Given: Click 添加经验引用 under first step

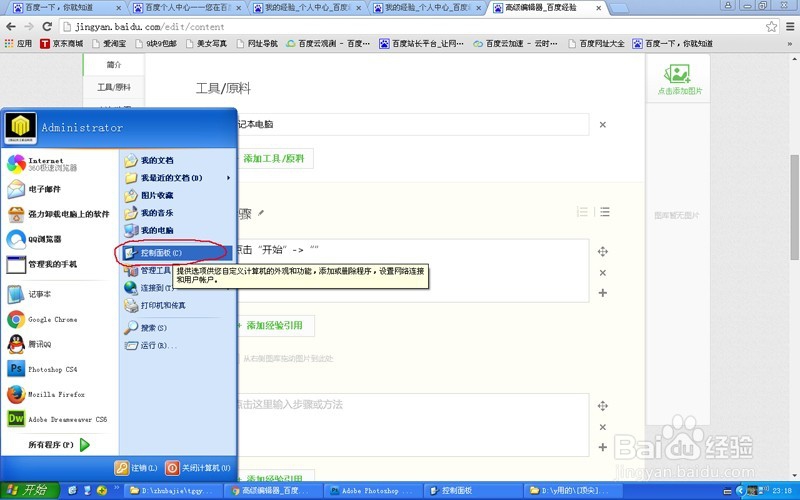Looking at the screenshot, I should point(274,326).
